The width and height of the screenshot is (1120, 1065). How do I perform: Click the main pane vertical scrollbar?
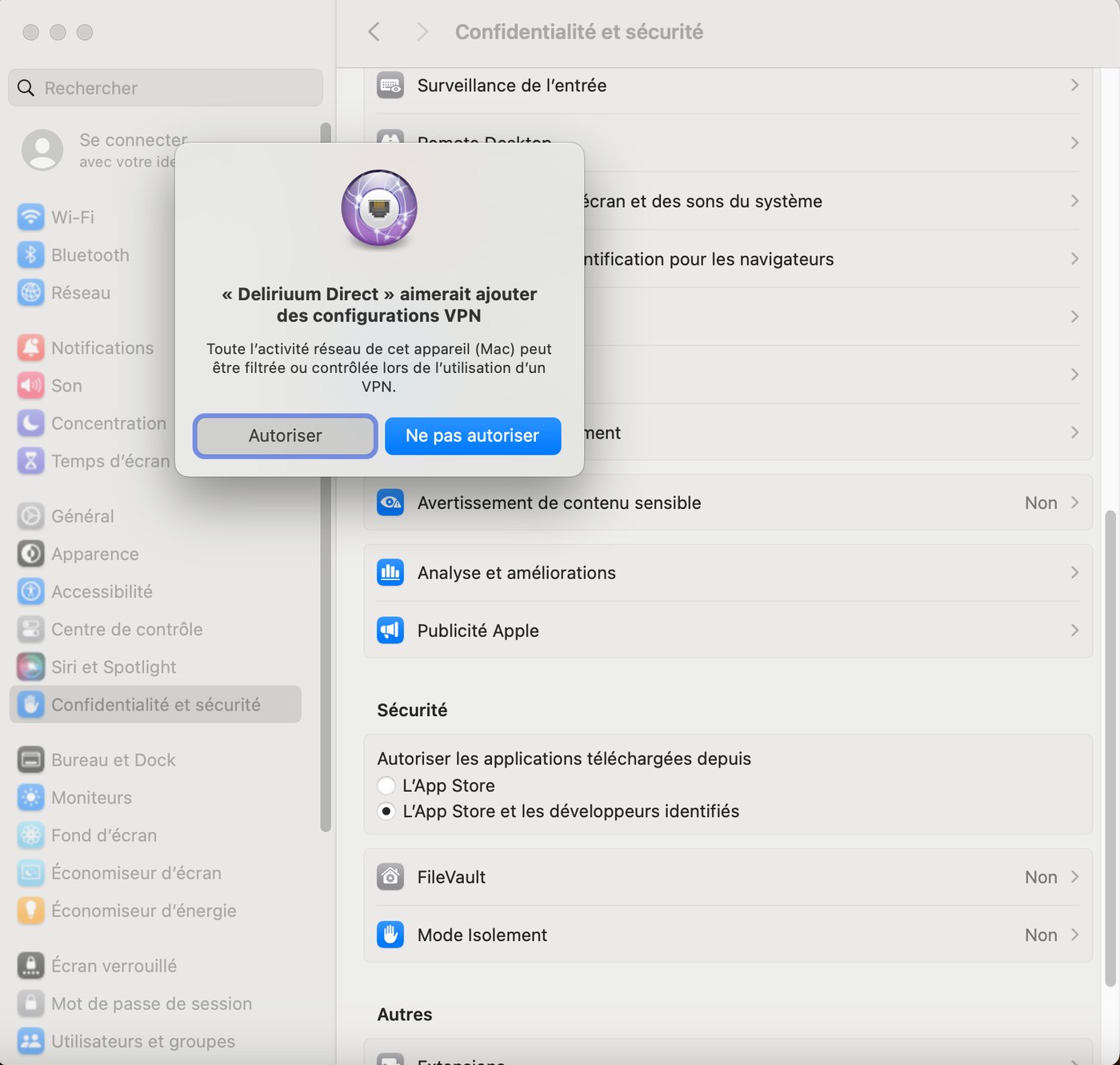(x=1110, y=748)
